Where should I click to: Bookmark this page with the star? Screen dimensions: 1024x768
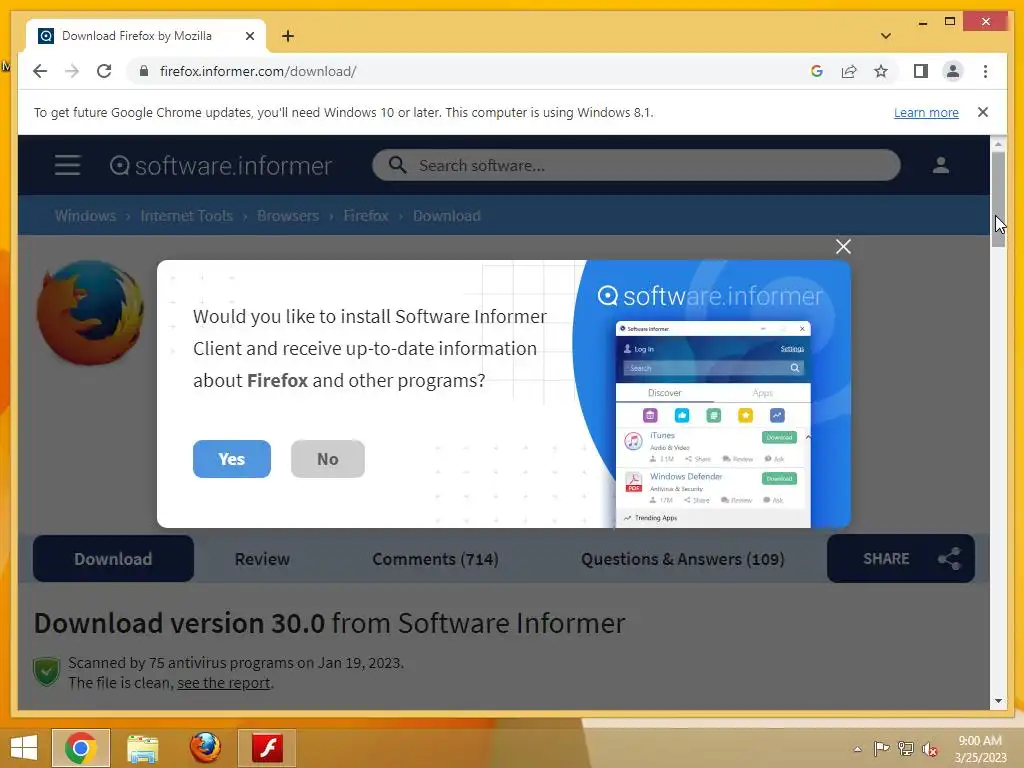click(881, 71)
